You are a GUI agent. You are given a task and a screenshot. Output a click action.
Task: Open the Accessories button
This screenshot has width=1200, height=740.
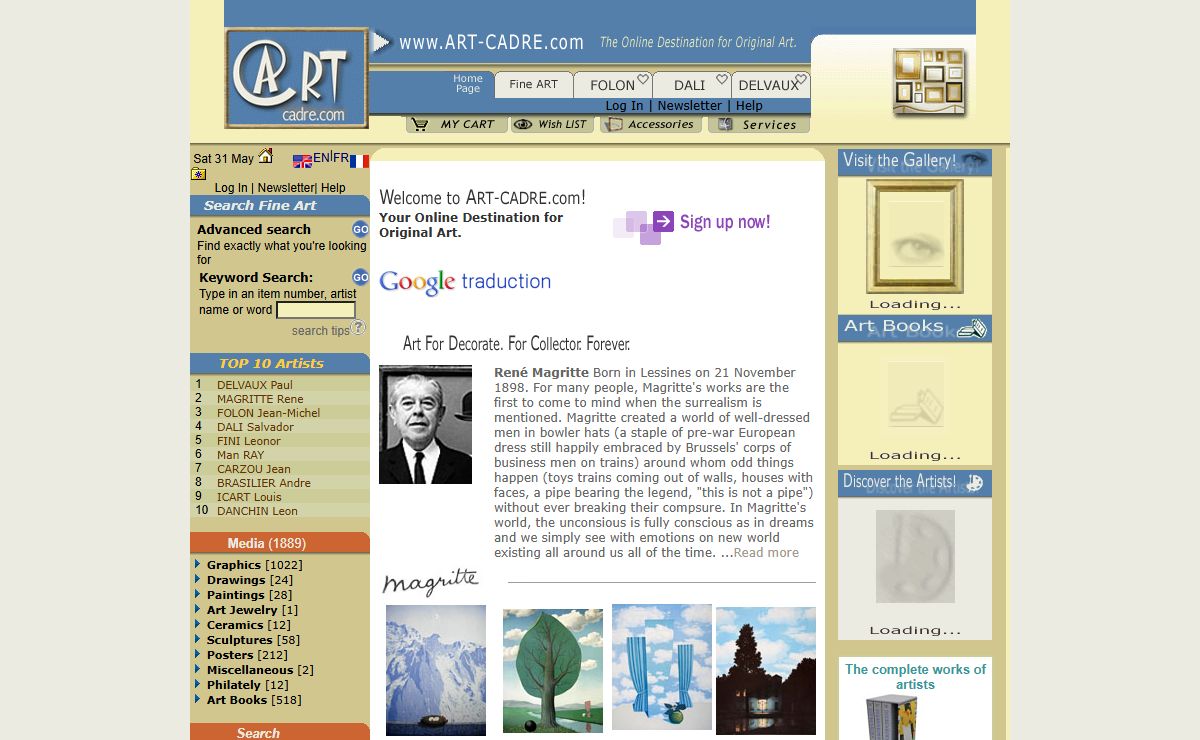(x=650, y=124)
